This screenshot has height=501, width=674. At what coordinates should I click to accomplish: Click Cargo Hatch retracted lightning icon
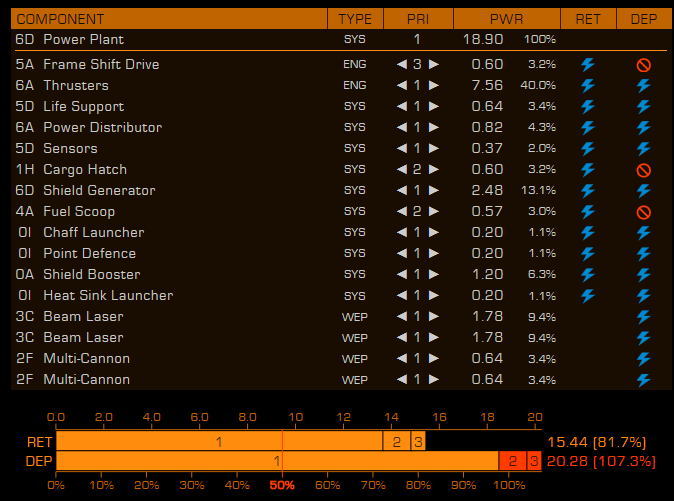tap(588, 170)
